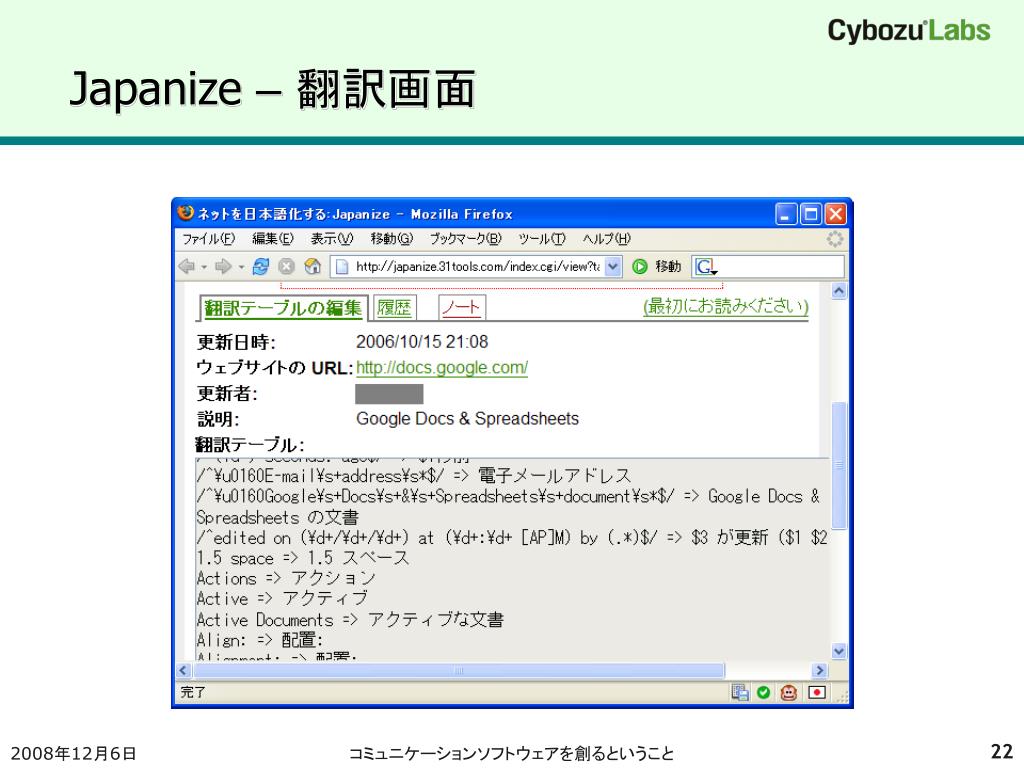
Task: Click the vertical scrollbar up arrow
Action: [x=839, y=291]
